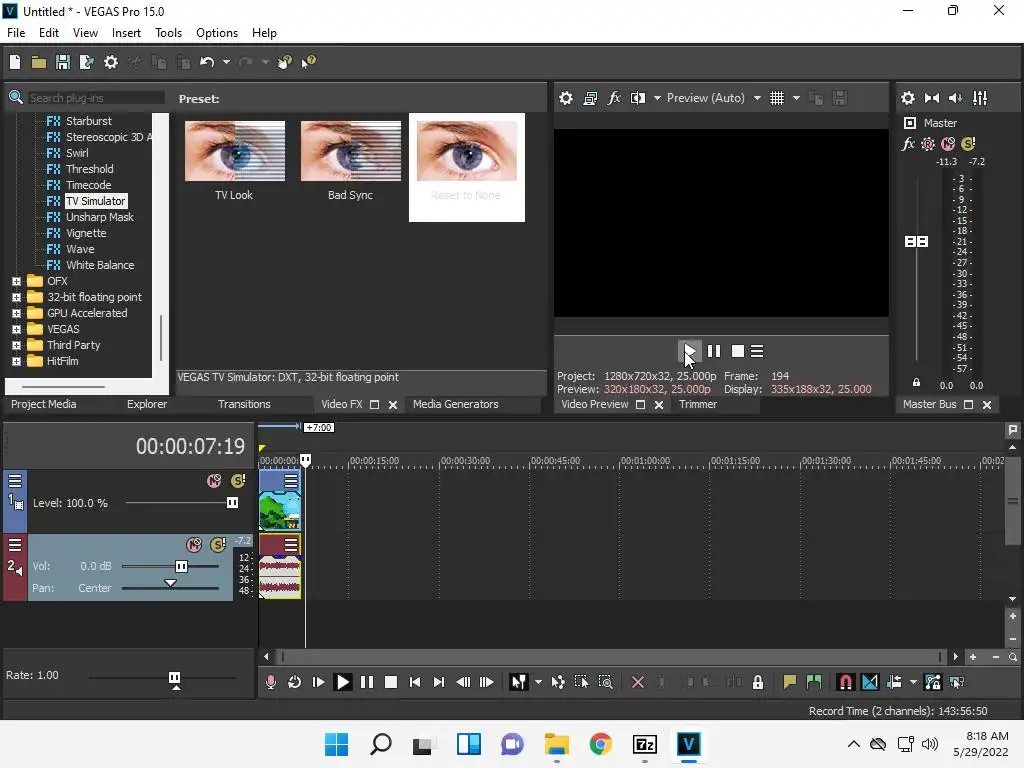Image resolution: width=1024 pixels, height=768 pixels.
Task: Save the project using the floppy disk icon
Action: click(63, 62)
